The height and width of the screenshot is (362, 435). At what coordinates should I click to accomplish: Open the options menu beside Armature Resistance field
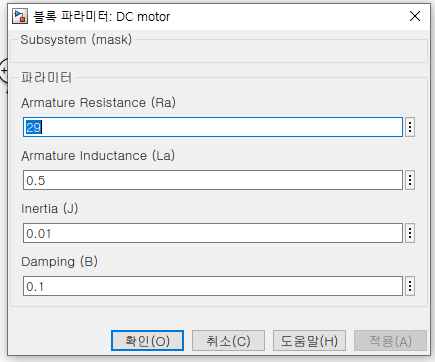tap(410, 127)
